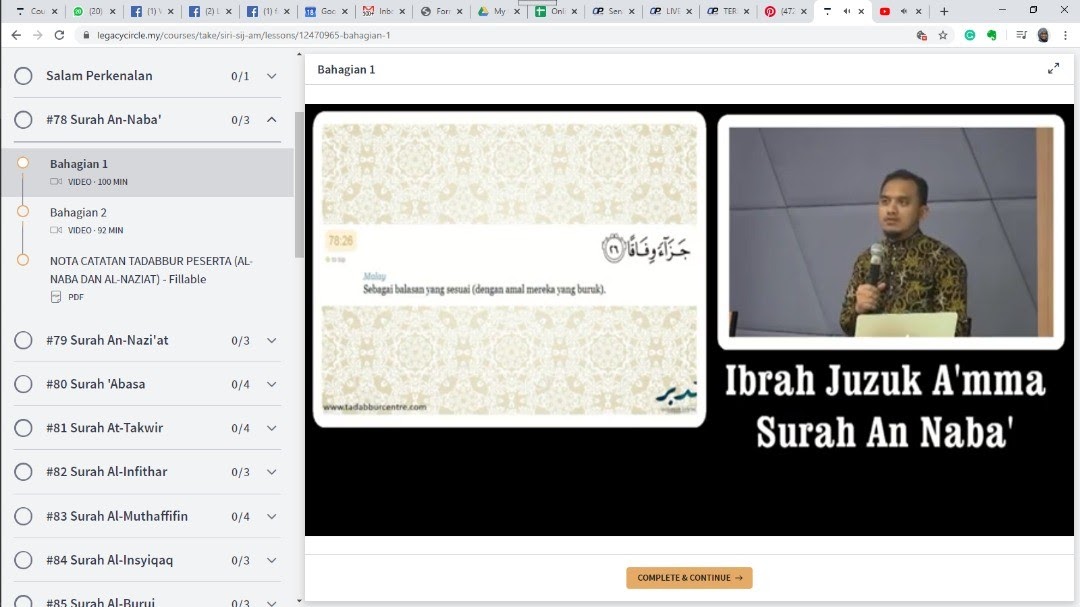The image size is (1080, 607).
Task: Expand the Salam Perkenalan section chevron
Action: coord(272,76)
